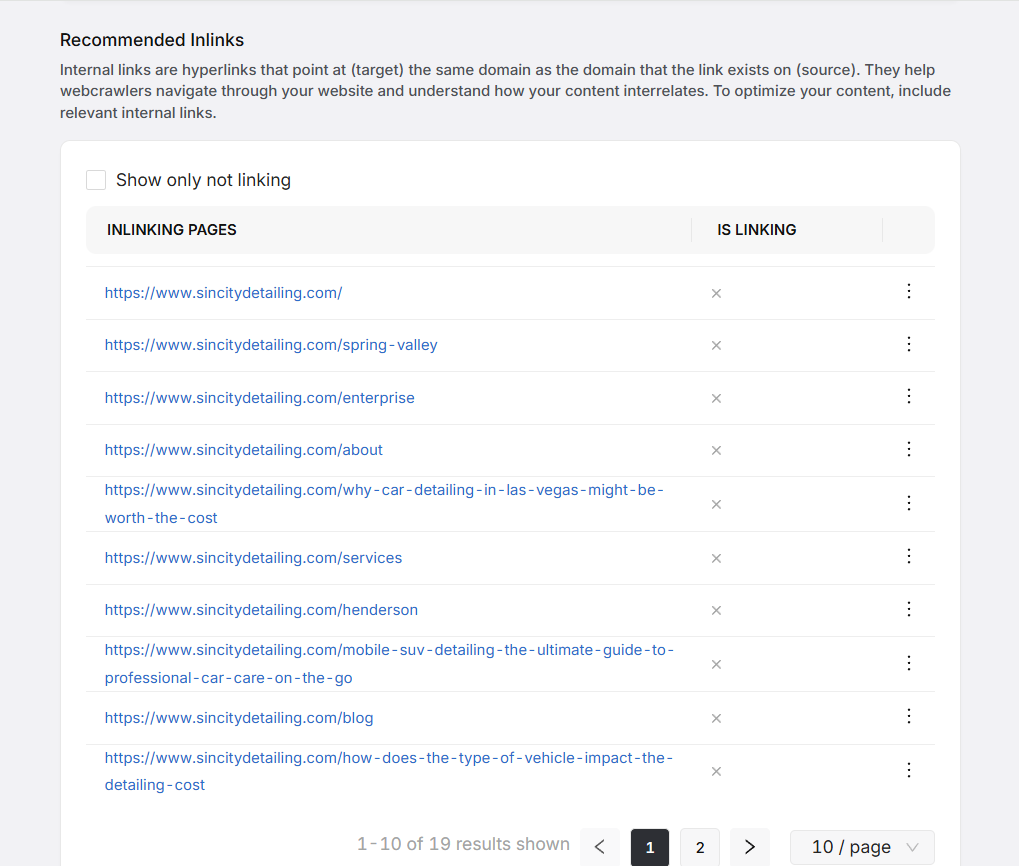
Task: Open the three-dot menu for henderson row
Action: (x=909, y=609)
